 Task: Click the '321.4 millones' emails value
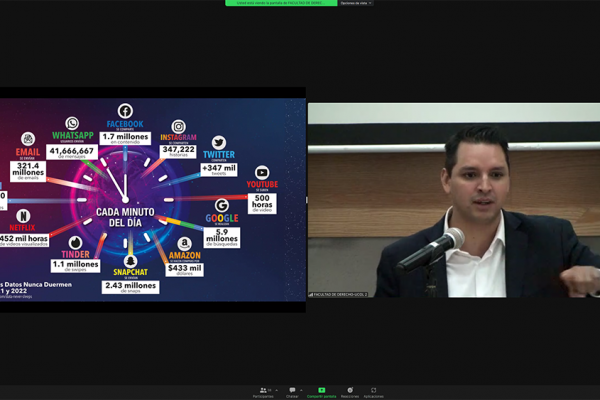click(28, 171)
